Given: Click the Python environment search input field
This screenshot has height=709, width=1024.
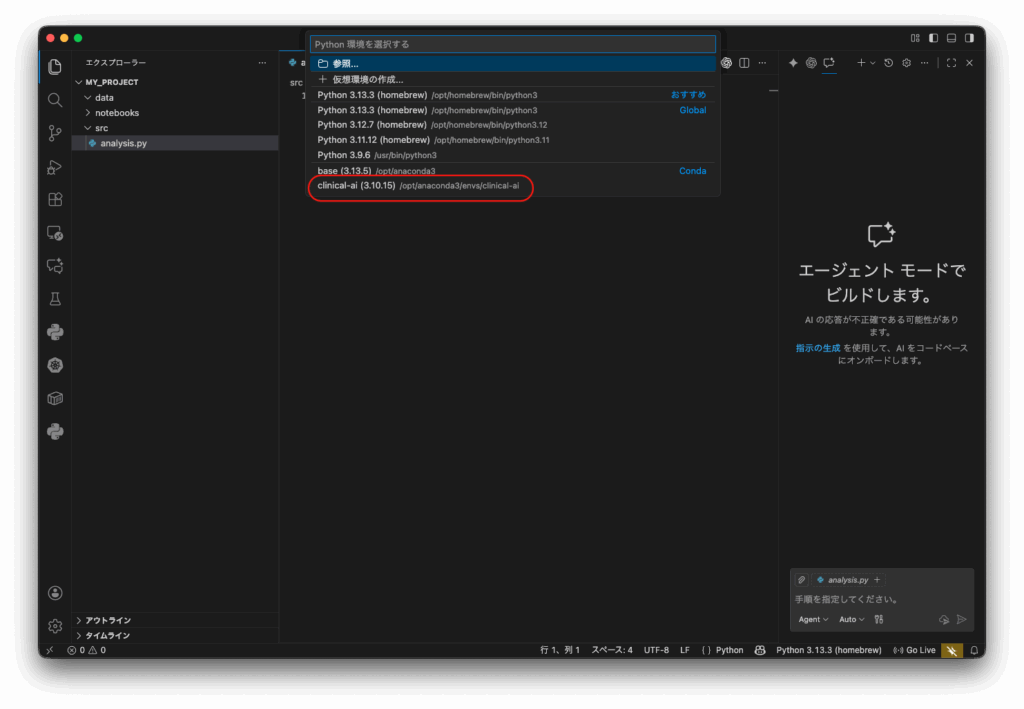Looking at the screenshot, I should pyautogui.click(x=512, y=44).
